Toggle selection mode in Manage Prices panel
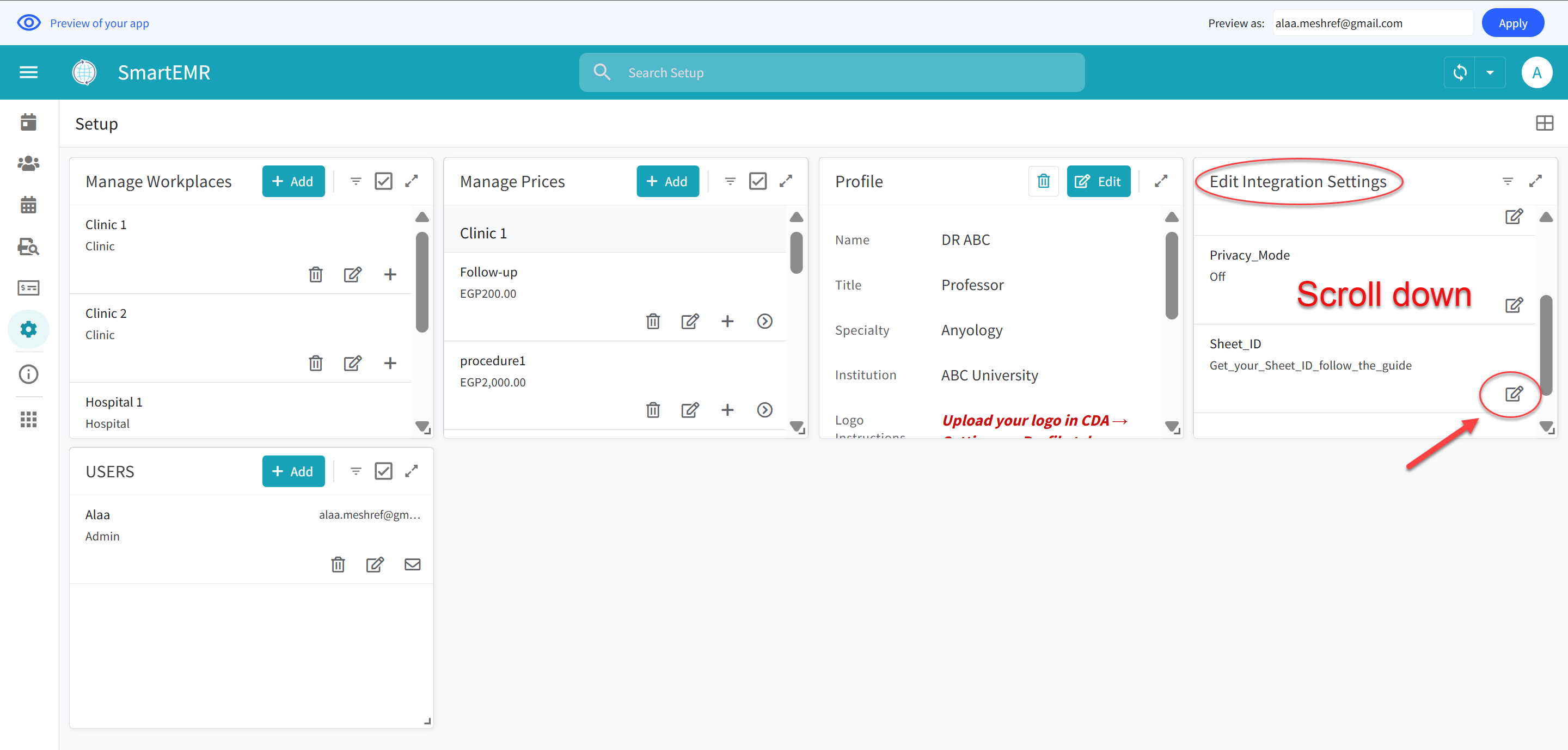 (758, 181)
